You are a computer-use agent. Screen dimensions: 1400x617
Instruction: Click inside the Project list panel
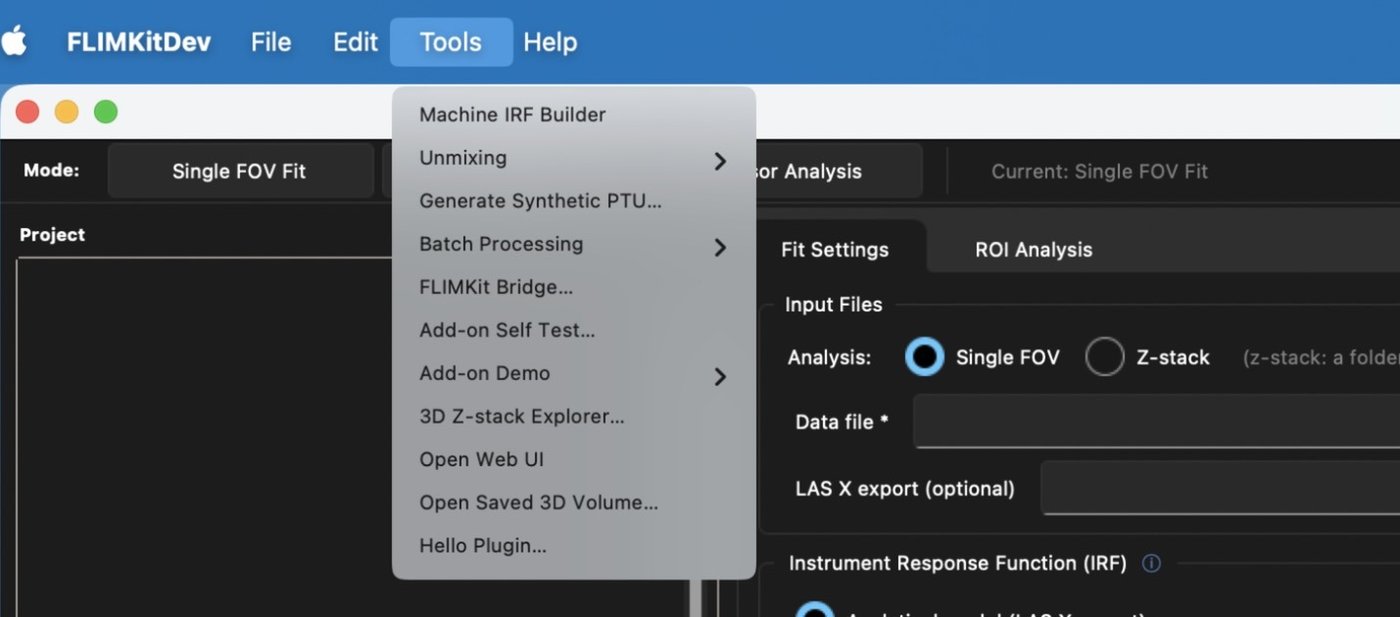tap(205, 437)
